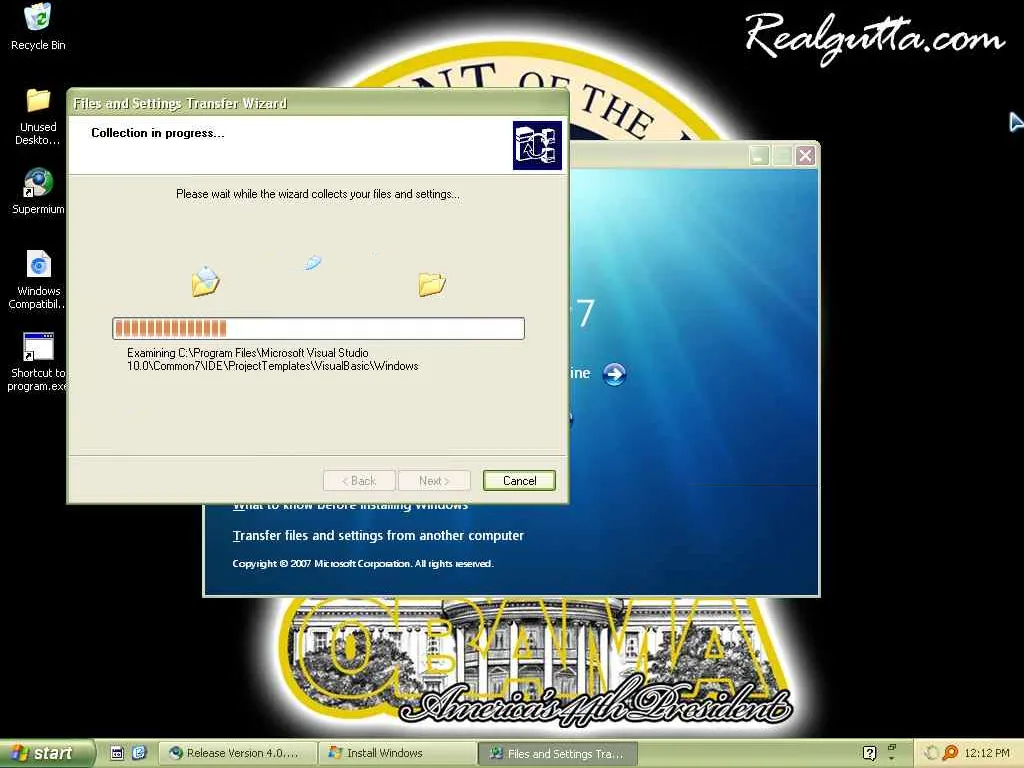Close the Install Windows window
The width and height of the screenshot is (1024, 768).
tap(805, 155)
